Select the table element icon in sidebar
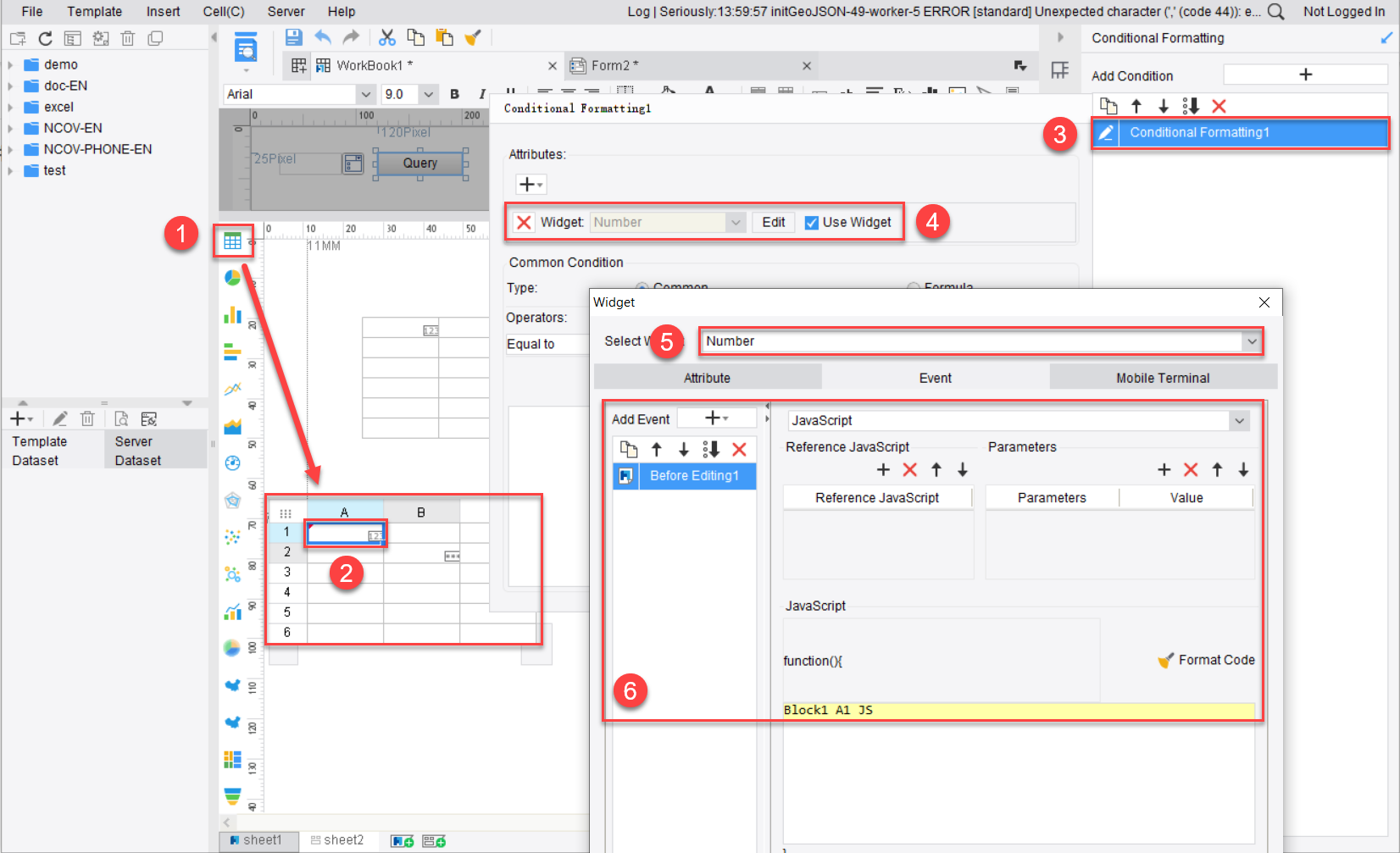The height and width of the screenshot is (853, 1400). click(232, 241)
